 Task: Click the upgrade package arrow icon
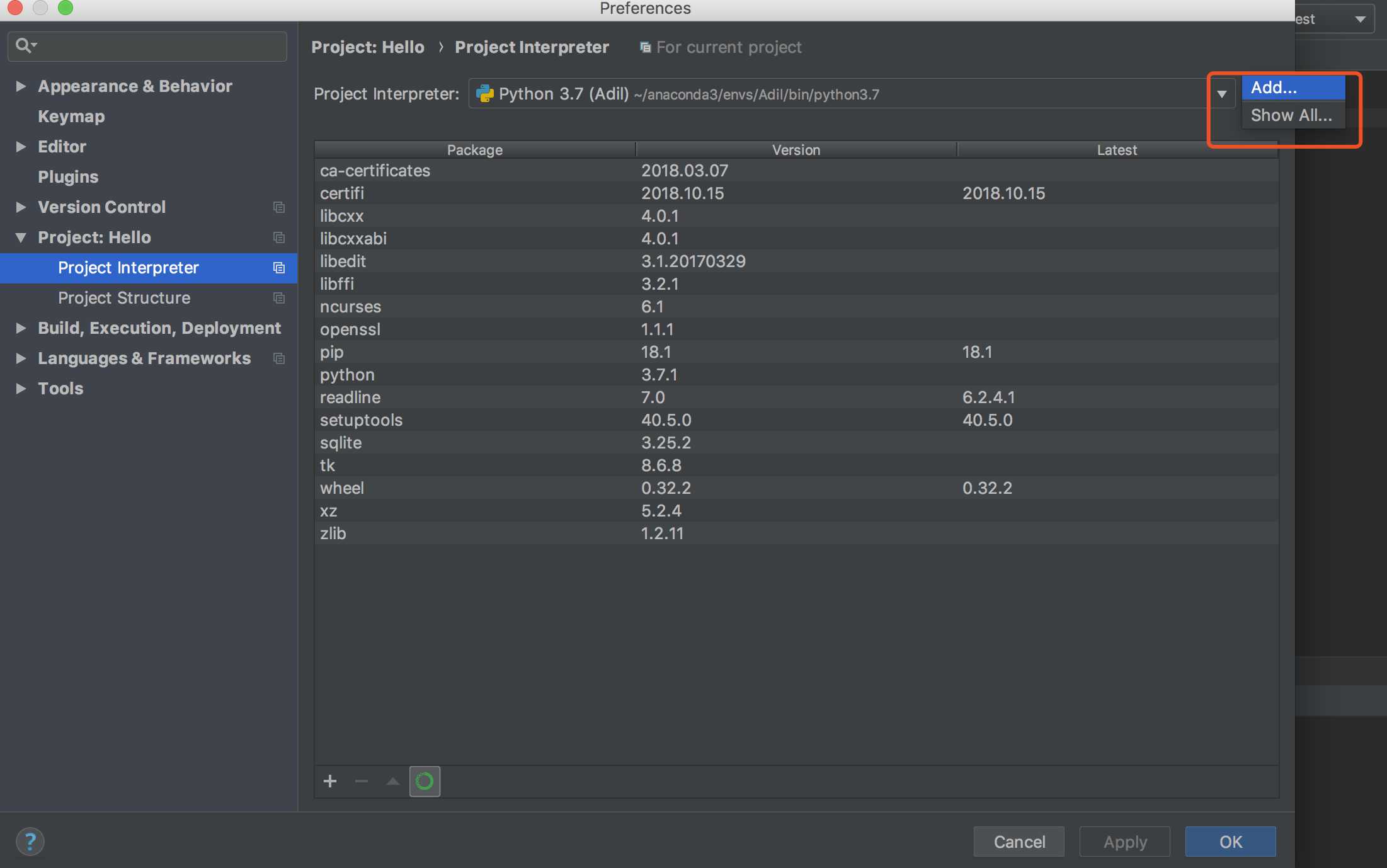pyautogui.click(x=392, y=781)
